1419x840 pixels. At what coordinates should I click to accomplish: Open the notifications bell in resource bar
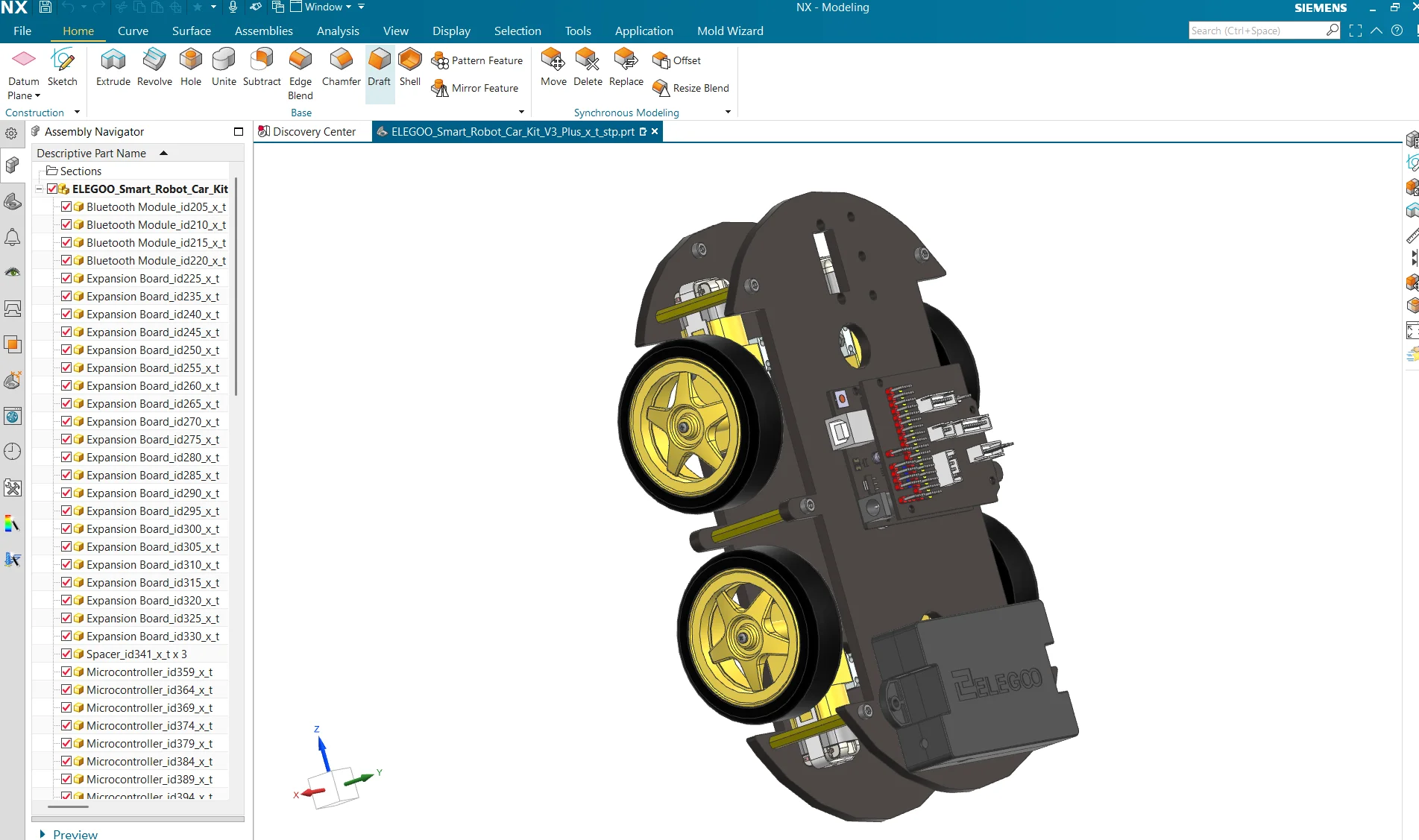coord(13,238)
